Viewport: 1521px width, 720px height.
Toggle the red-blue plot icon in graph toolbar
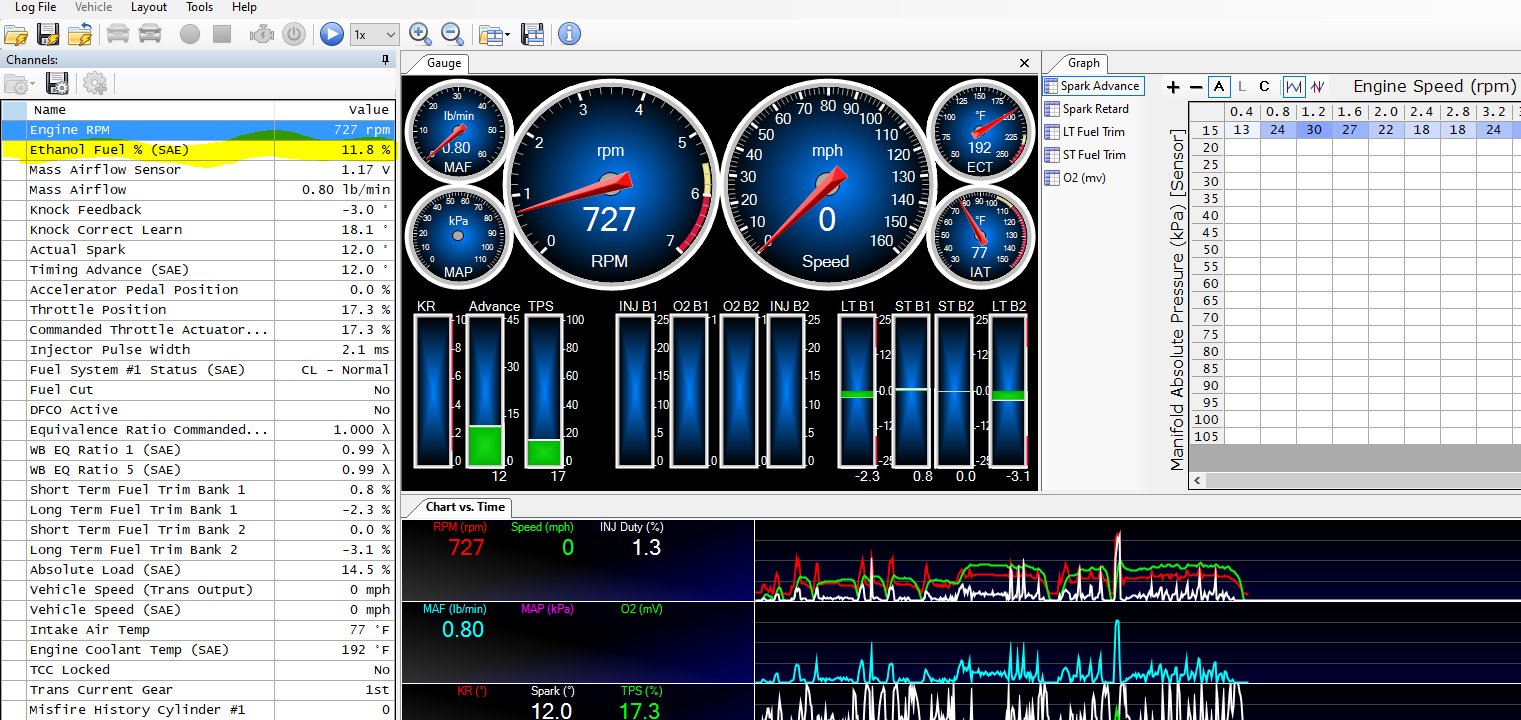coord(1318,87)
